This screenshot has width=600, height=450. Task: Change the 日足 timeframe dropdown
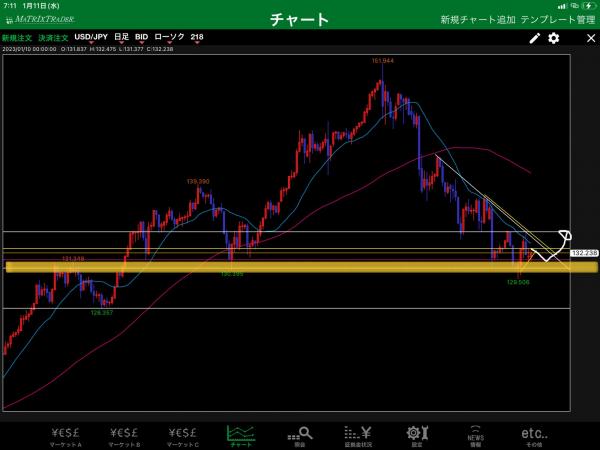[x=122, y=38]
